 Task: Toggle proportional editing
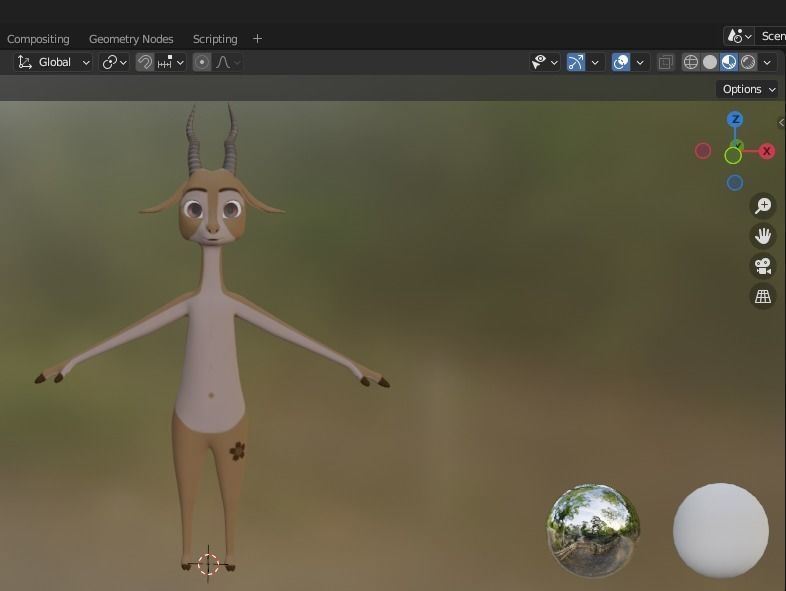(x=202, y=62)
